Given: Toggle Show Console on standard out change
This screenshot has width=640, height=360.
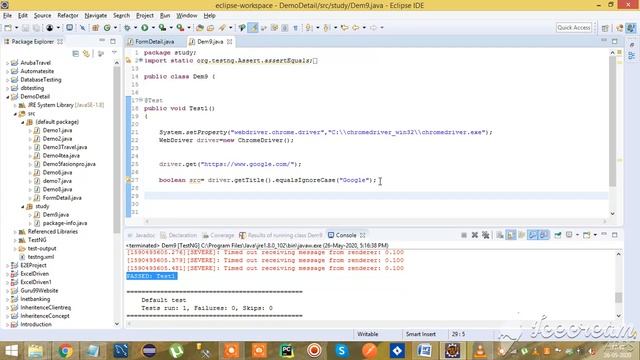Looking at the screenshot, I should pyautogui.click(x=533, y=235).
